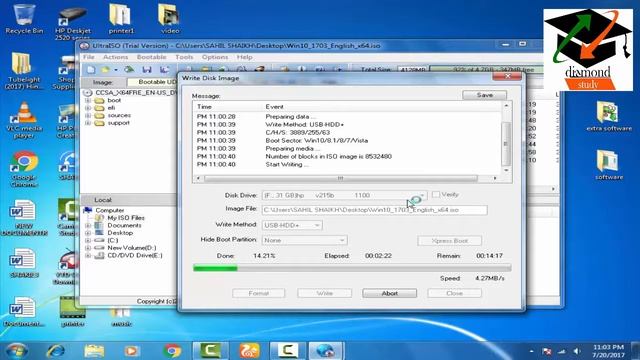
Task: Open Chrome from the taskbar
Action: point(172,351)
